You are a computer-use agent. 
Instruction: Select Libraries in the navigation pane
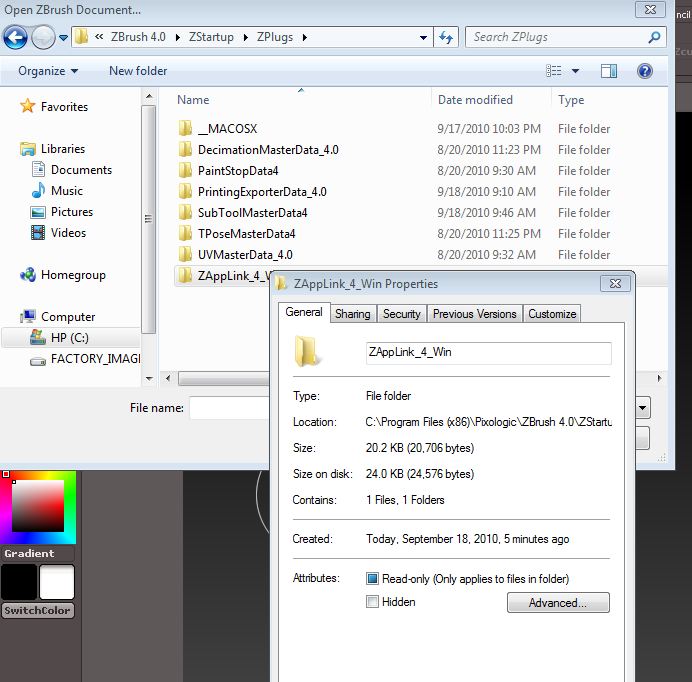click(x=53, y=149)
